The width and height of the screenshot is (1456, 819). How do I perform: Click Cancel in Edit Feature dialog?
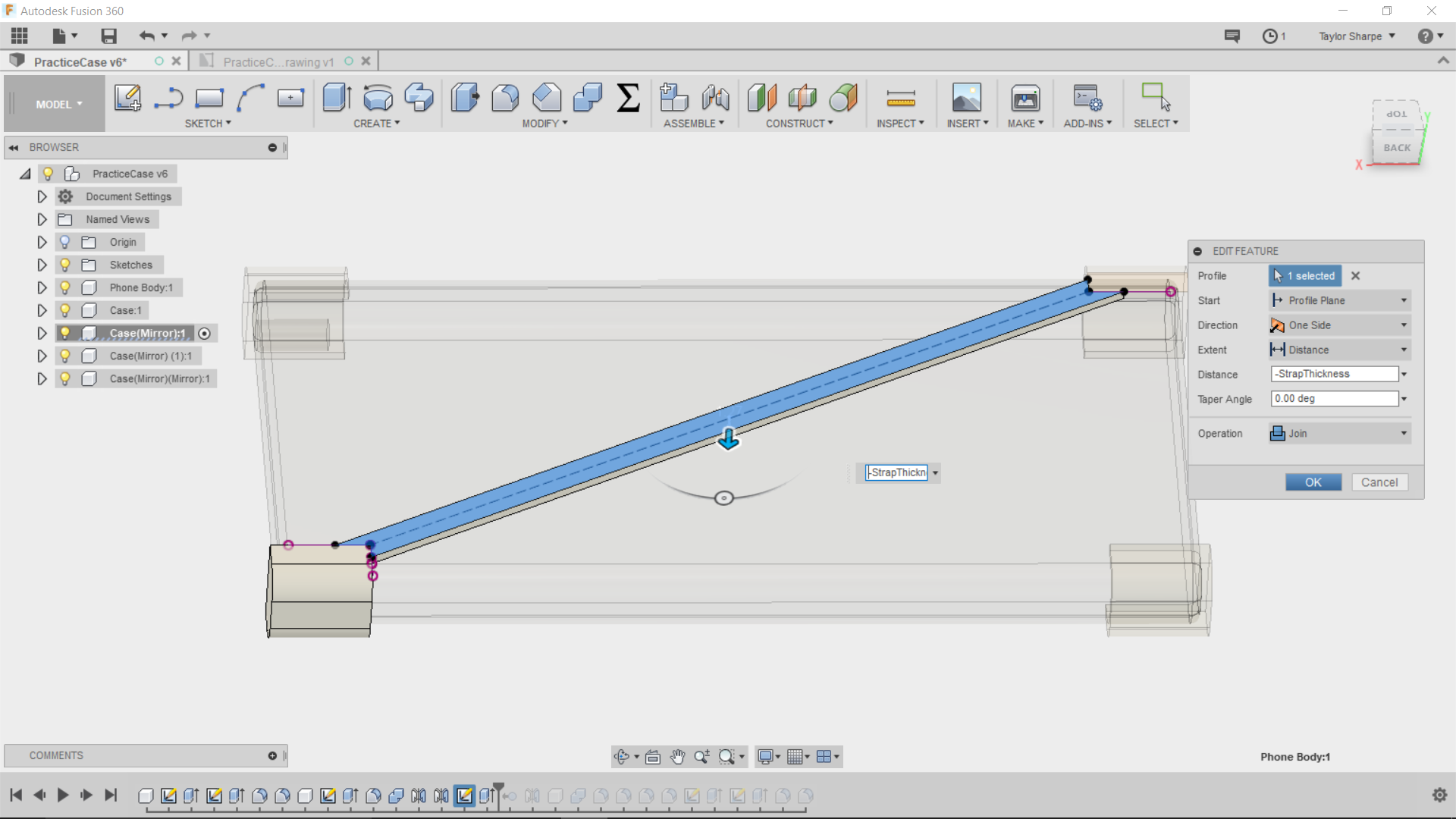[1379, 482]
